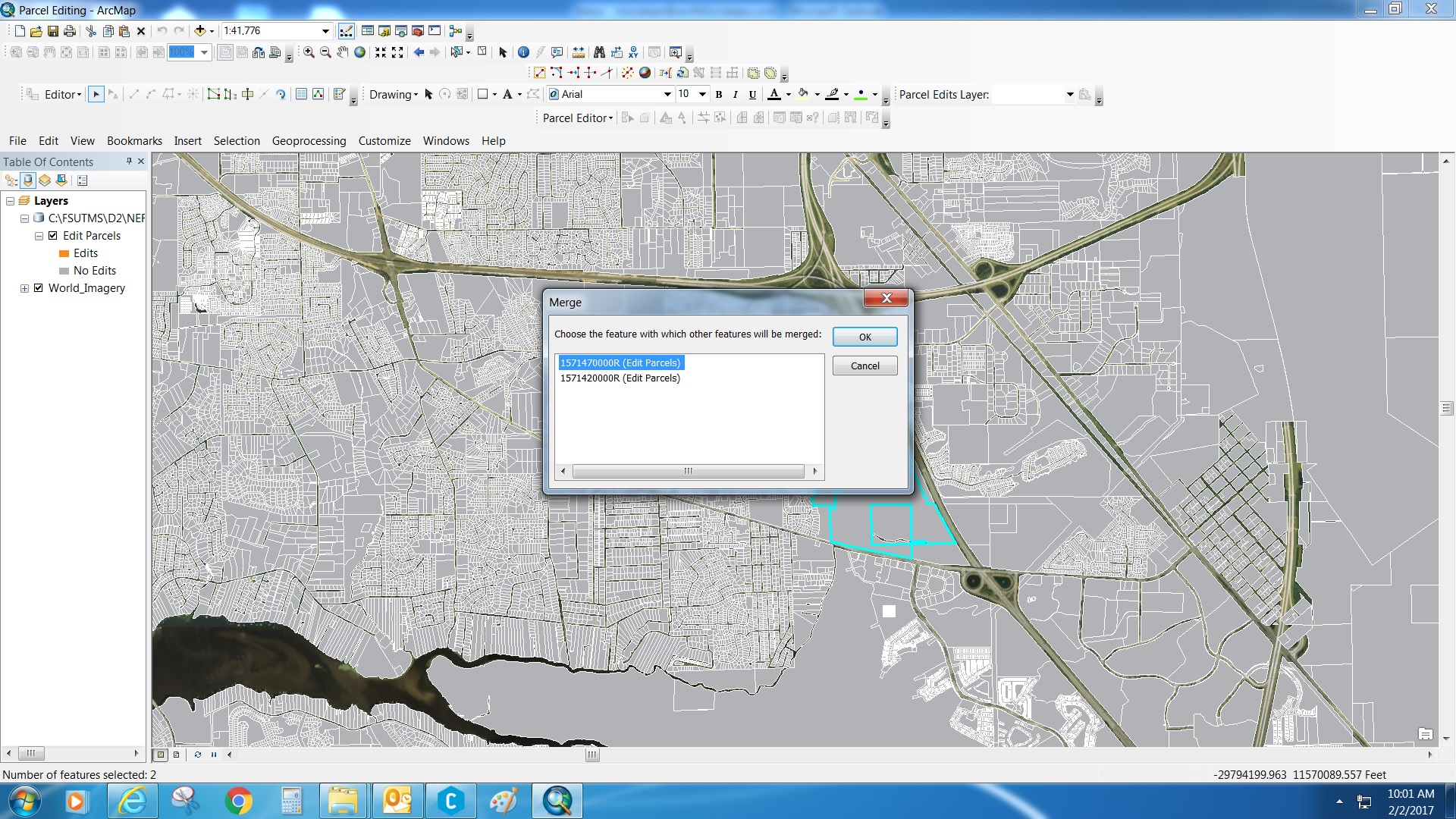Screen dimensions: 1456x819
Task: Select the Pan hand tool
Action: coord(343,52)
